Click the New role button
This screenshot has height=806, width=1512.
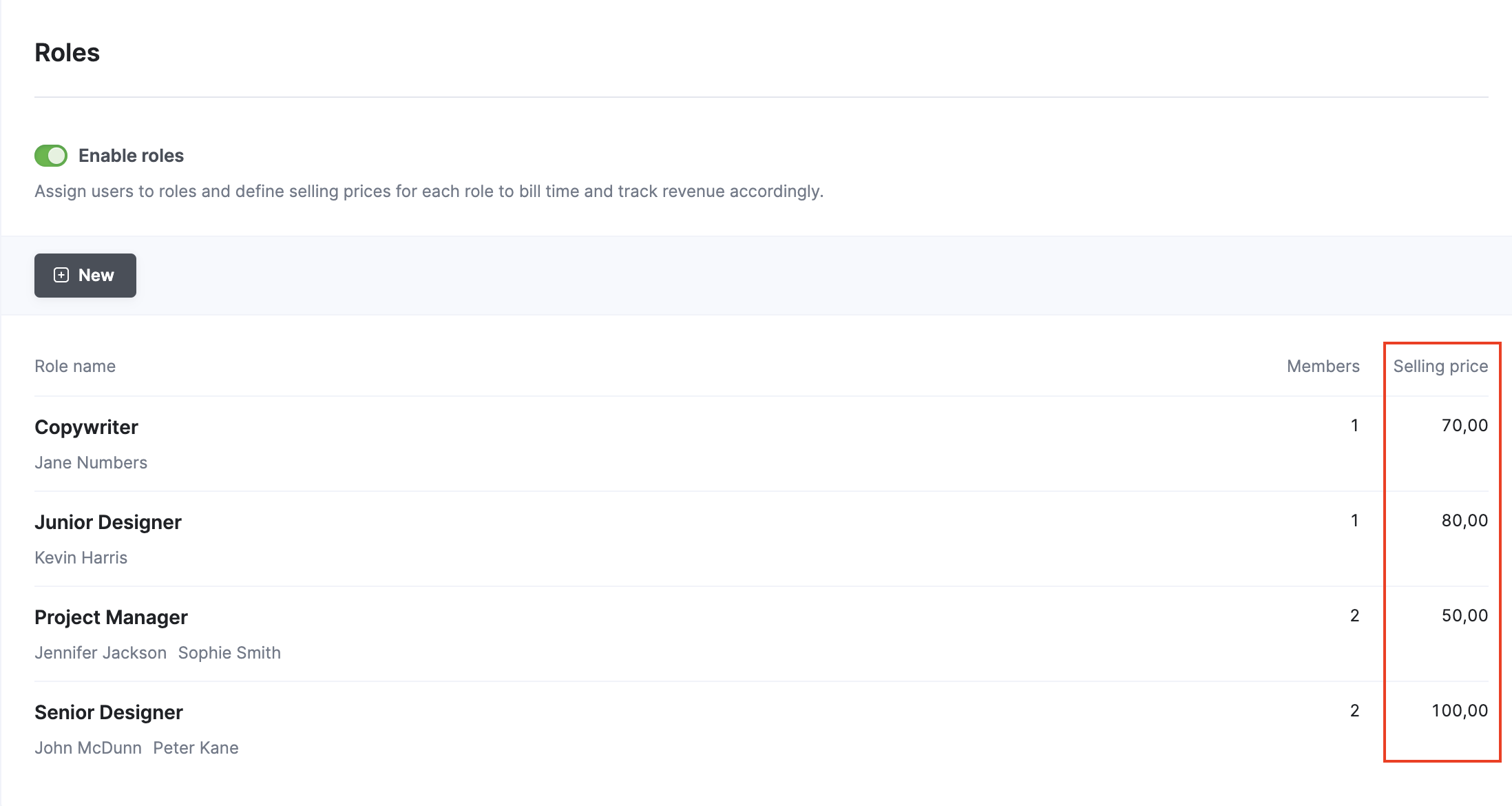pos(85,276)
